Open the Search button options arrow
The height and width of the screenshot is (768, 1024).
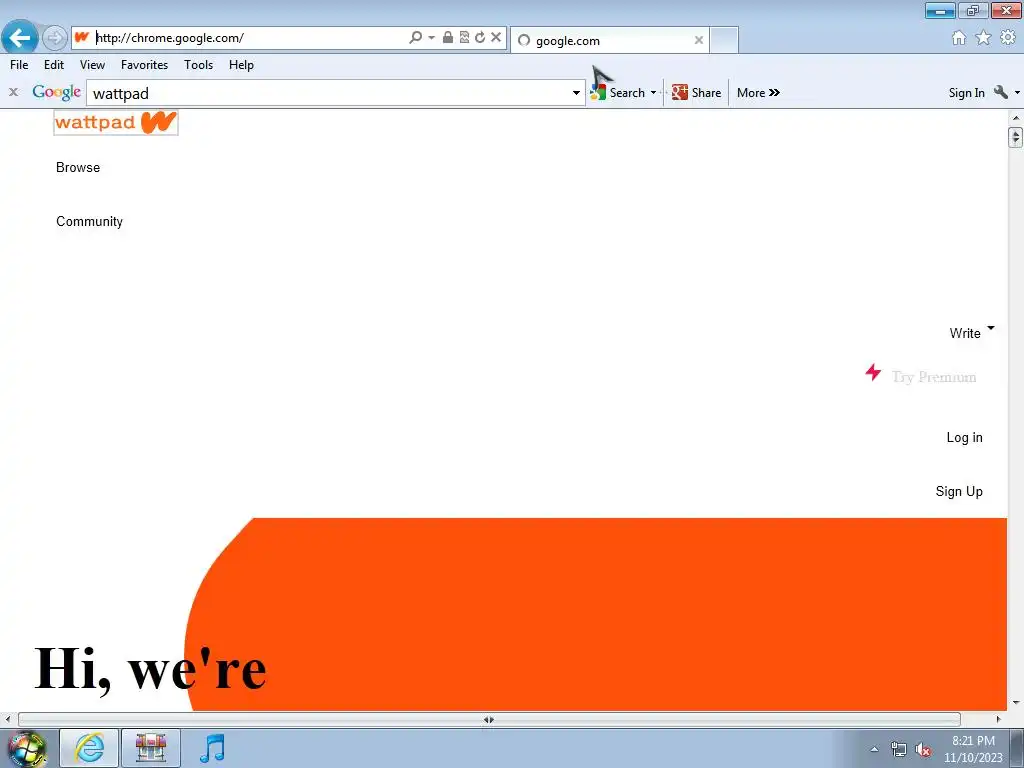click(653, 93)
